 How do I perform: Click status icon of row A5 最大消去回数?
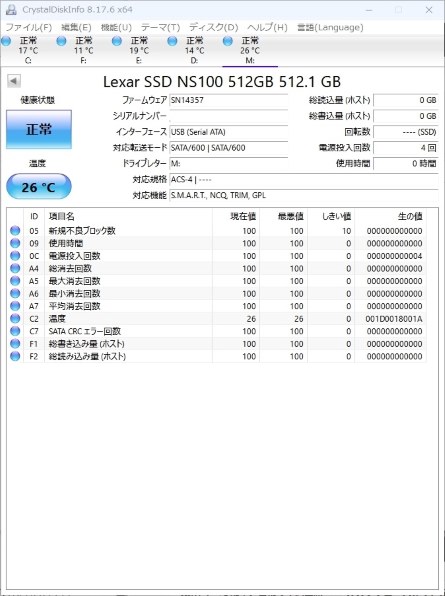pos(15,281)
